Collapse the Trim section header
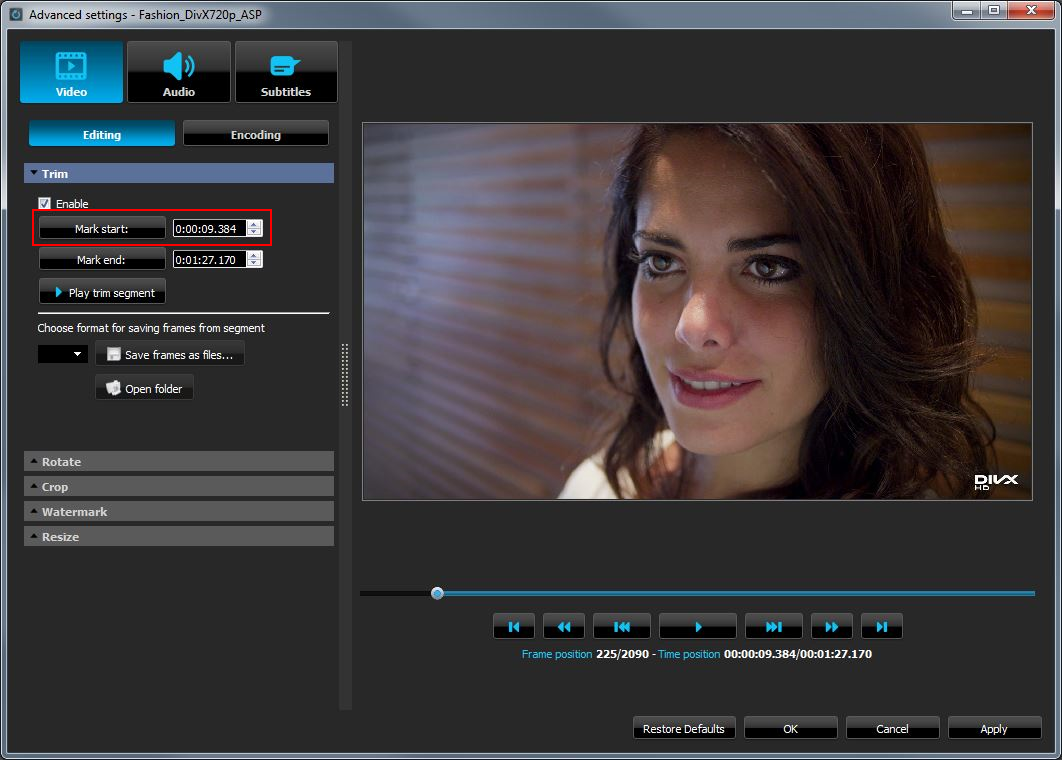This screenshot has height=760, width=1062. pos(178,173)
